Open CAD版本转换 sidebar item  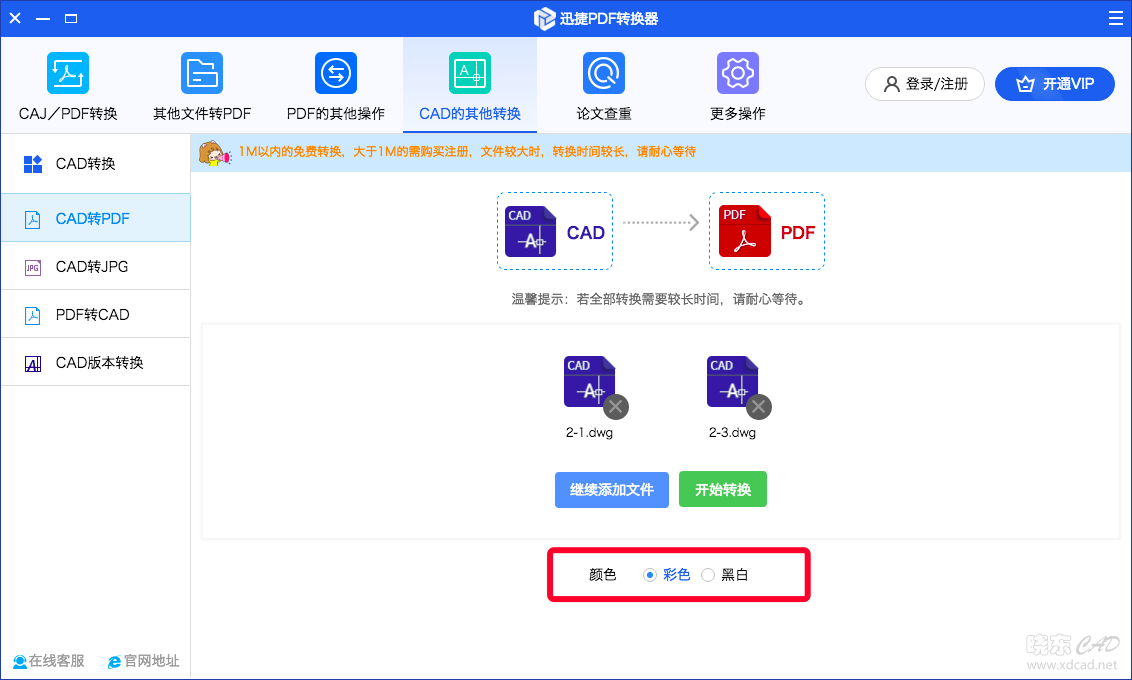click(x=95, y=362)
